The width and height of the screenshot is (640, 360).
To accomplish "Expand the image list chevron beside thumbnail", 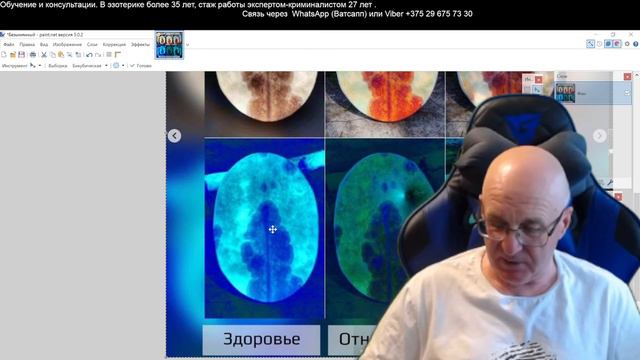I will click(187, 45).
